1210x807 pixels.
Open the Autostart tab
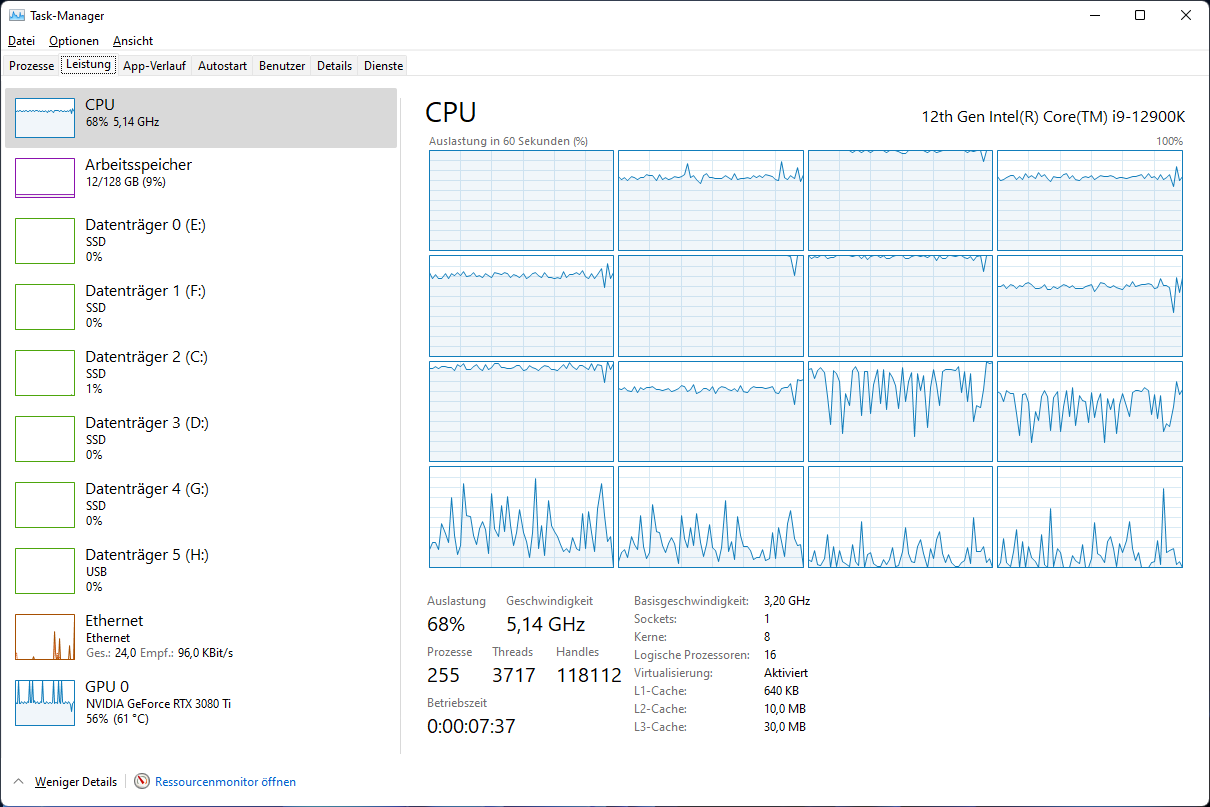tap(221, 64)
